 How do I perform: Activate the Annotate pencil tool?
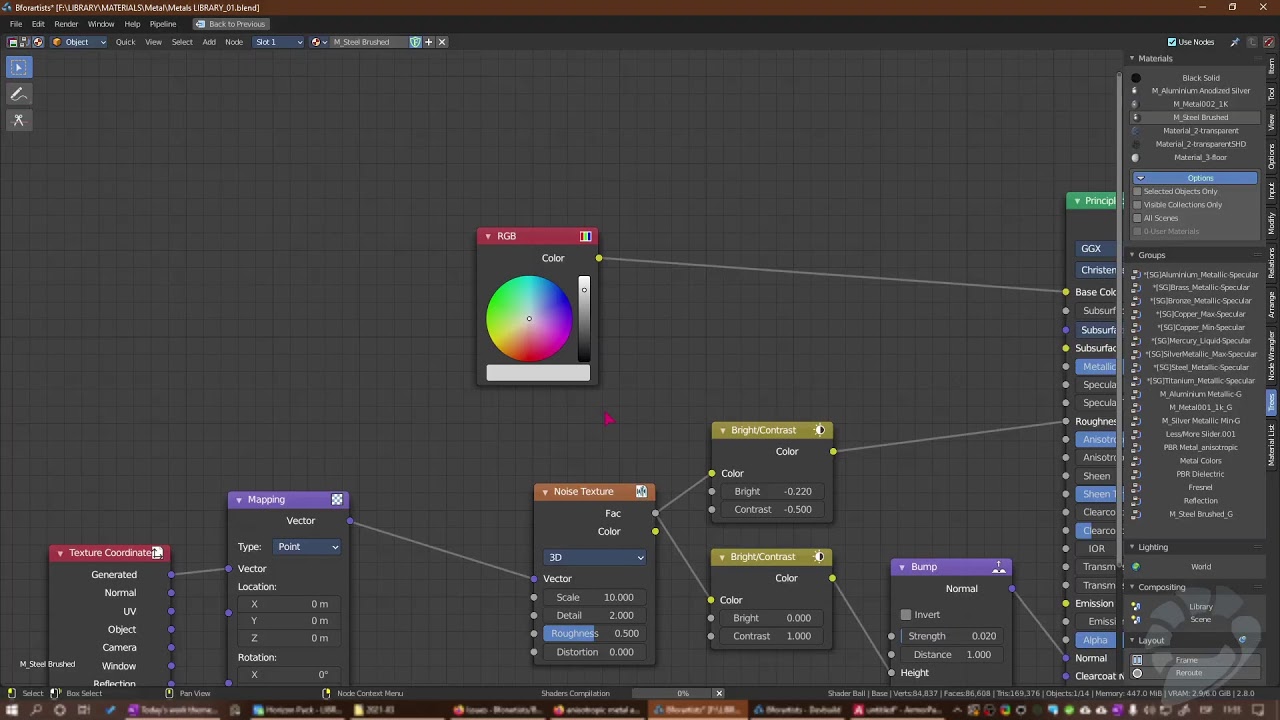click(x=18, y=94)
